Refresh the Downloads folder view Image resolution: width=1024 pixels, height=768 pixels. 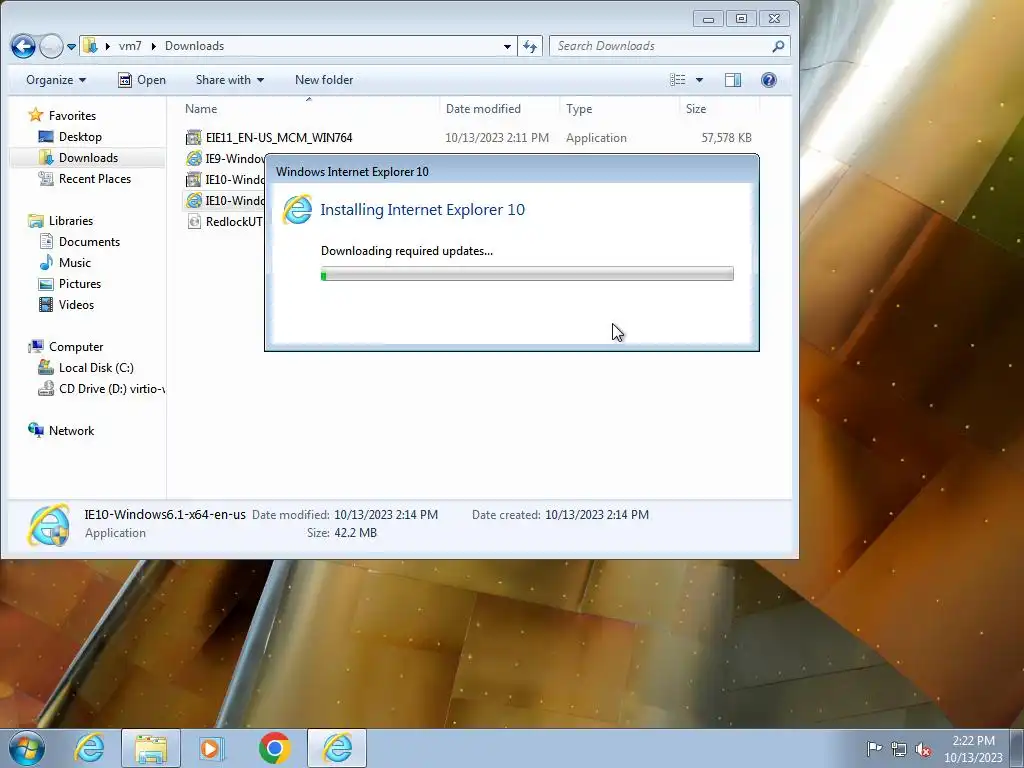pos(530,46)
